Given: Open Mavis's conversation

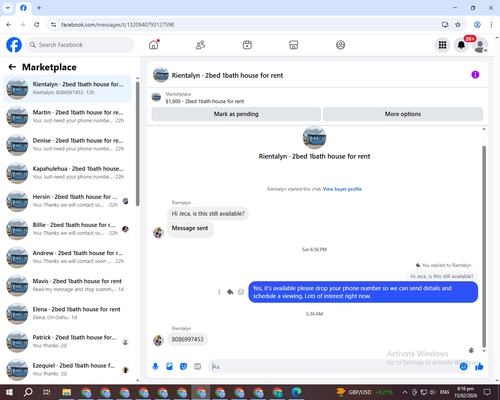Looking at the screenshot, I should click(67, 285).
